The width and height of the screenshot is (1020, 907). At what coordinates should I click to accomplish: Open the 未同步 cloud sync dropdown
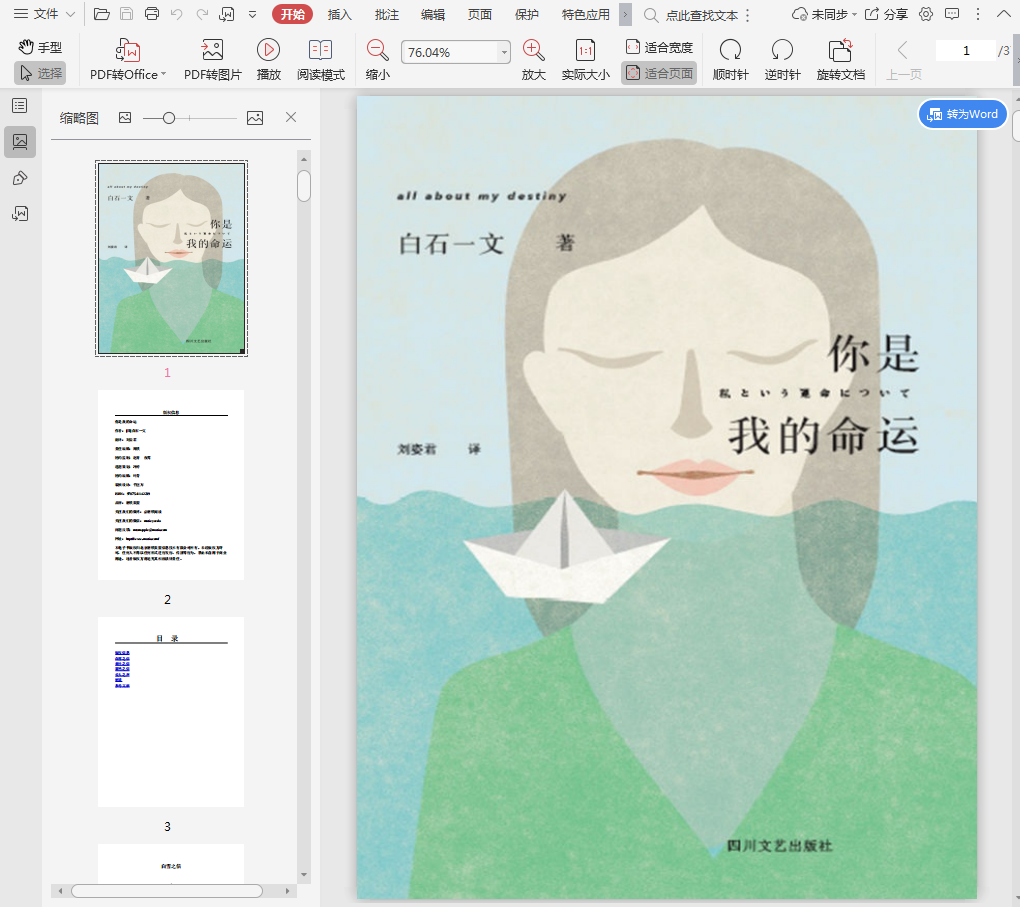click(824, 14)
